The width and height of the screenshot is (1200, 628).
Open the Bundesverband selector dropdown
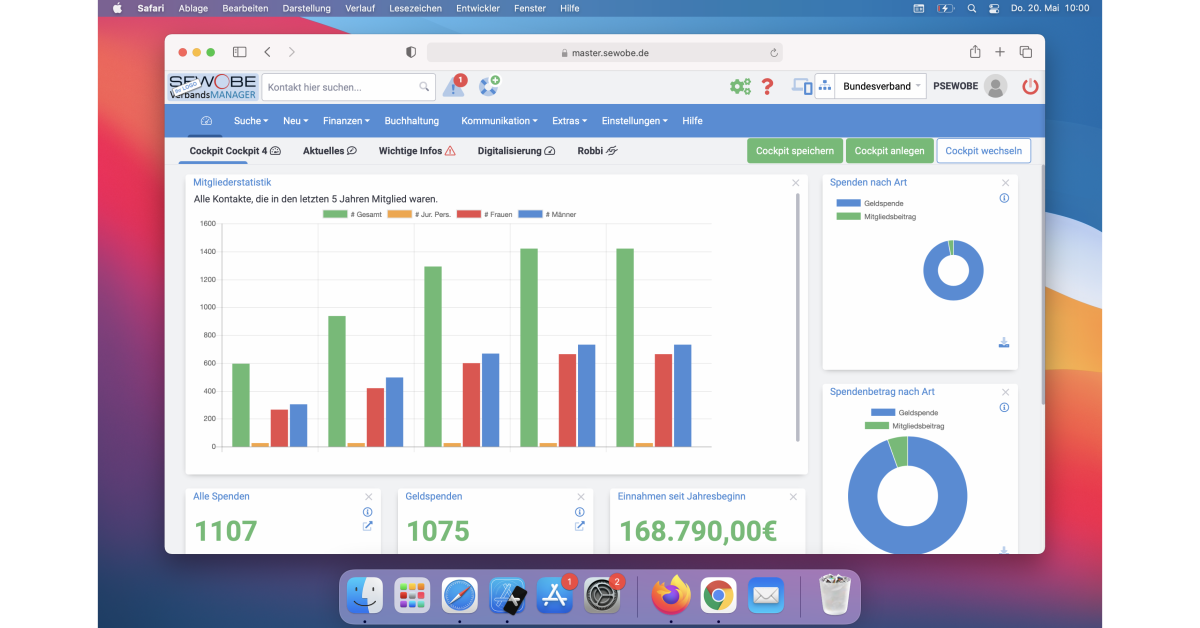pos(880,87)
